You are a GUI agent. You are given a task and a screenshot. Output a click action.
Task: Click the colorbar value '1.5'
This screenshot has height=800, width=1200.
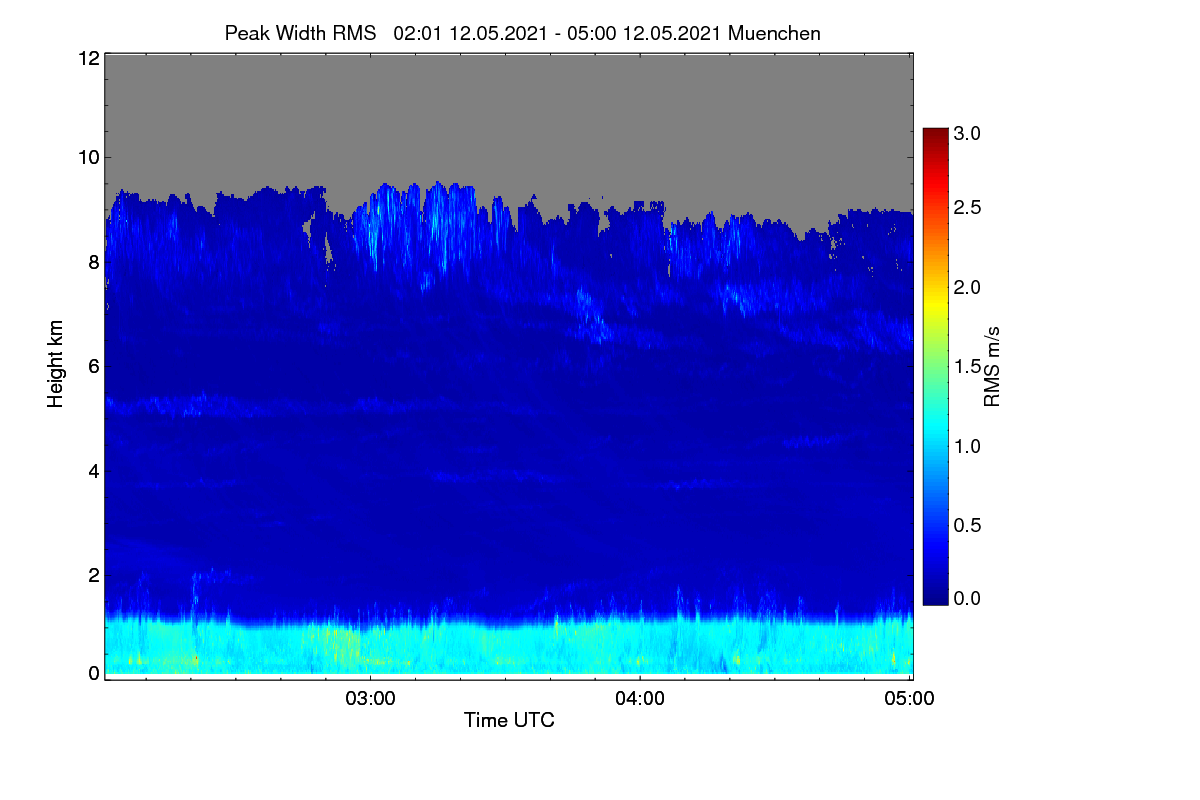click(x=967, y=367)
